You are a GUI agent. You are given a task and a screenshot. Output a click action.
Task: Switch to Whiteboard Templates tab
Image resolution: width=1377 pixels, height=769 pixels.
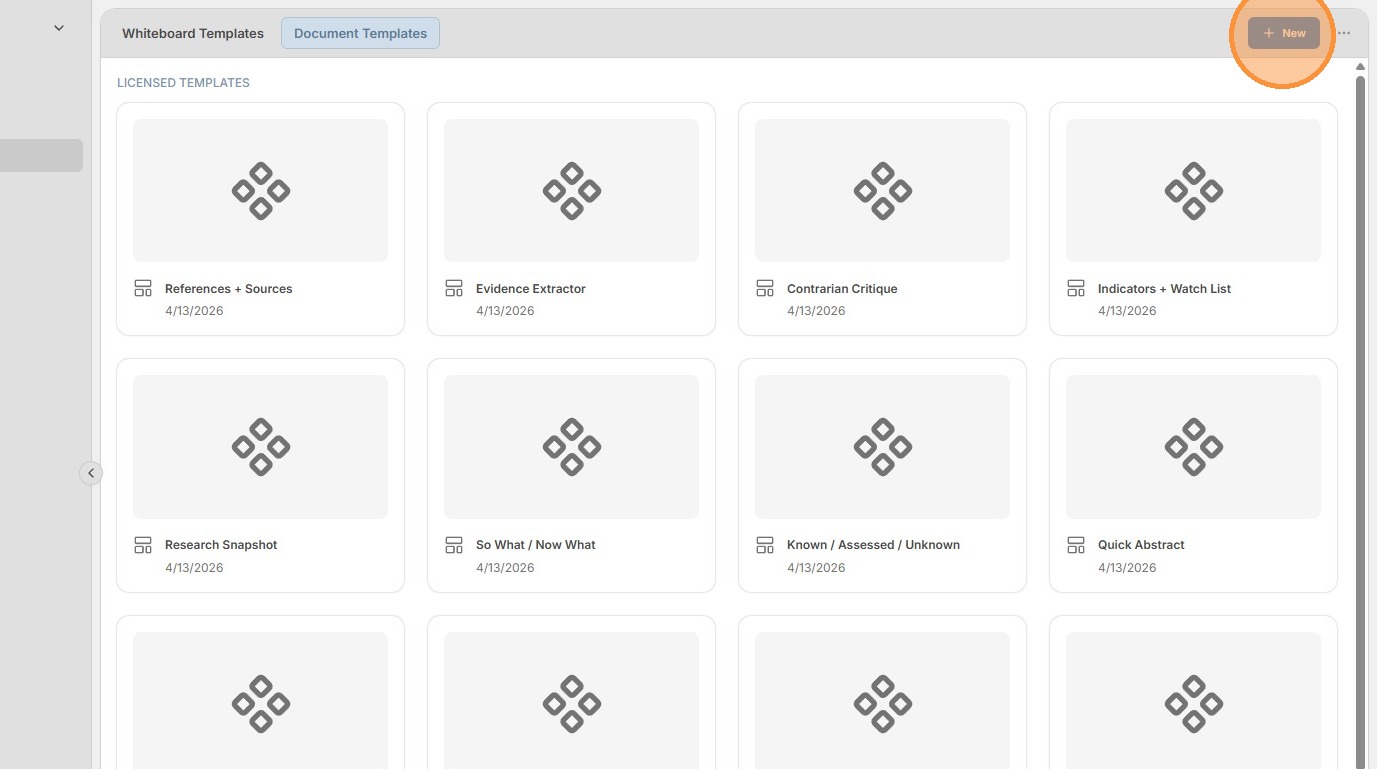pos(193,33)
